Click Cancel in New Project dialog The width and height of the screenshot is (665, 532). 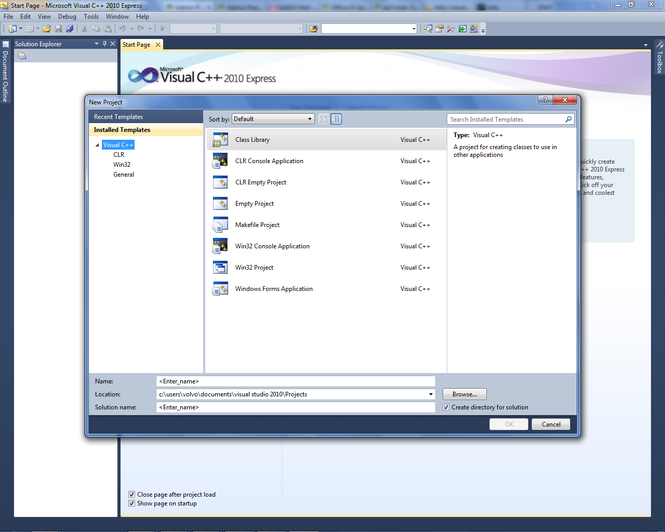(551, 424)
